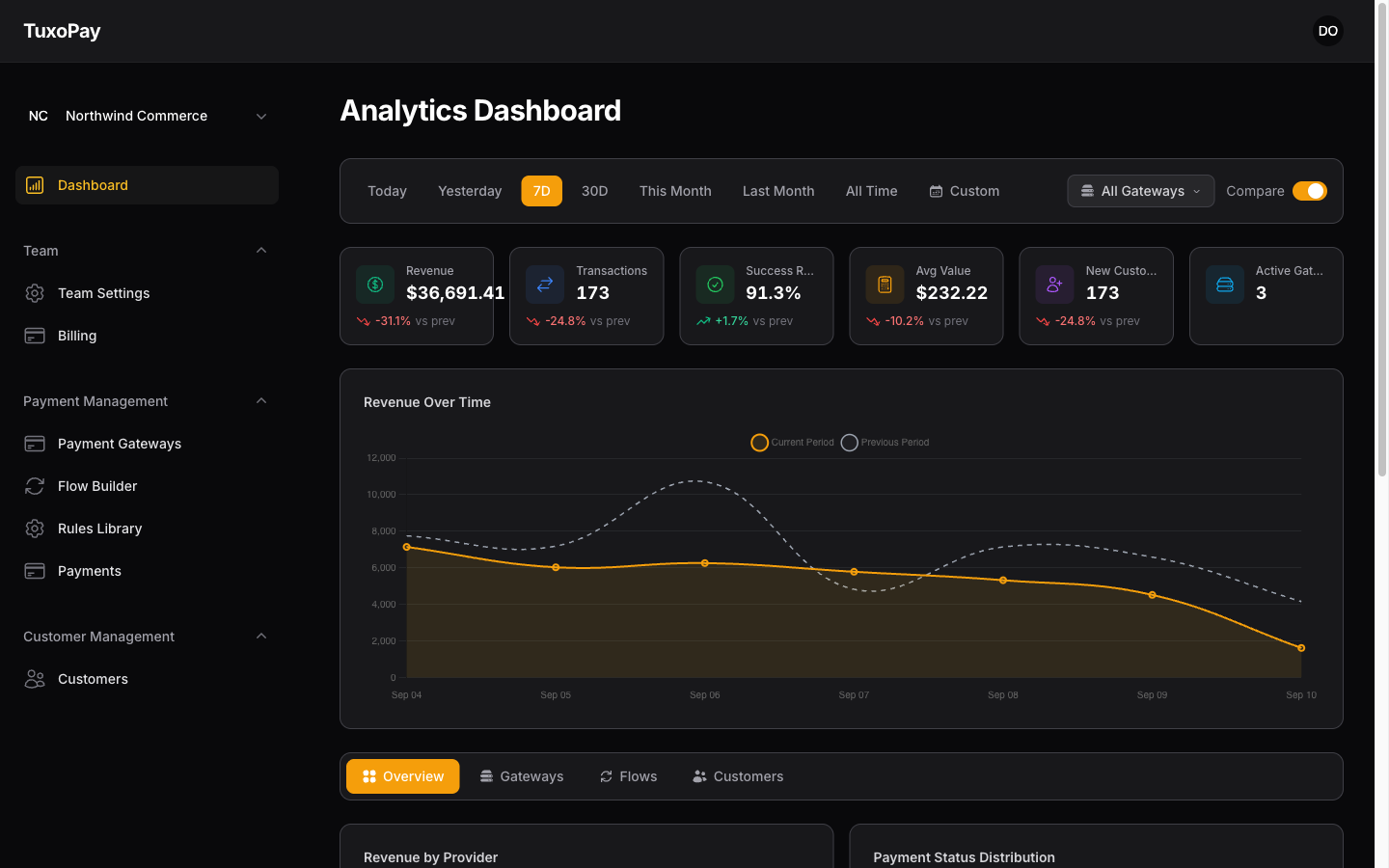The height and width of the screenshot is (868, 1389).
Task: Click the Success Rate checkmark icon
Action: click(x=715, y=285)
